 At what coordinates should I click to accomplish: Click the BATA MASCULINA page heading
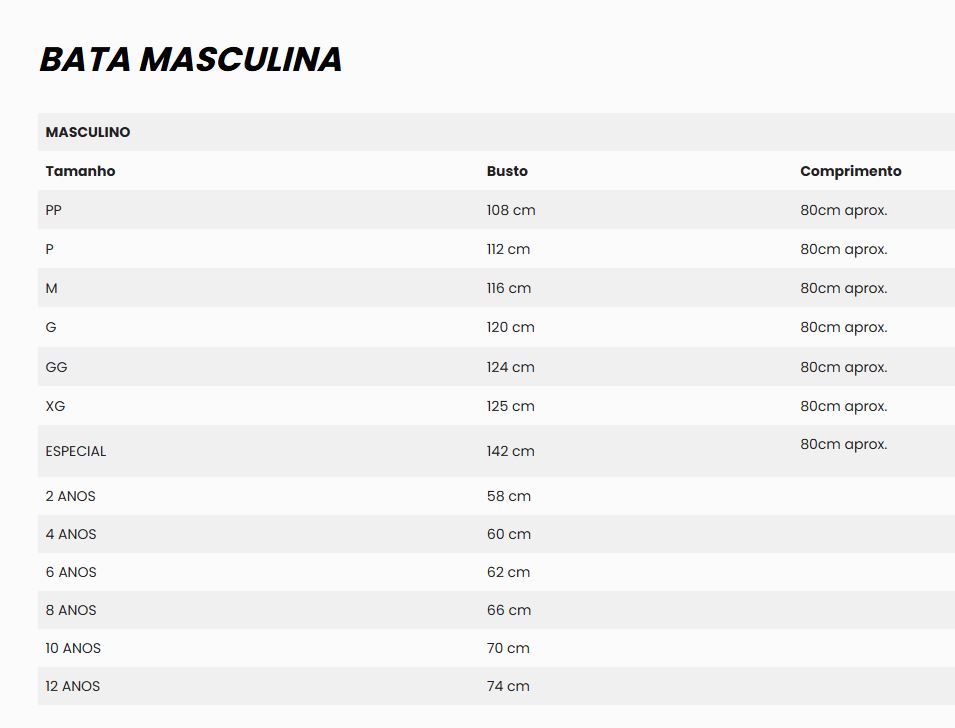190,60
